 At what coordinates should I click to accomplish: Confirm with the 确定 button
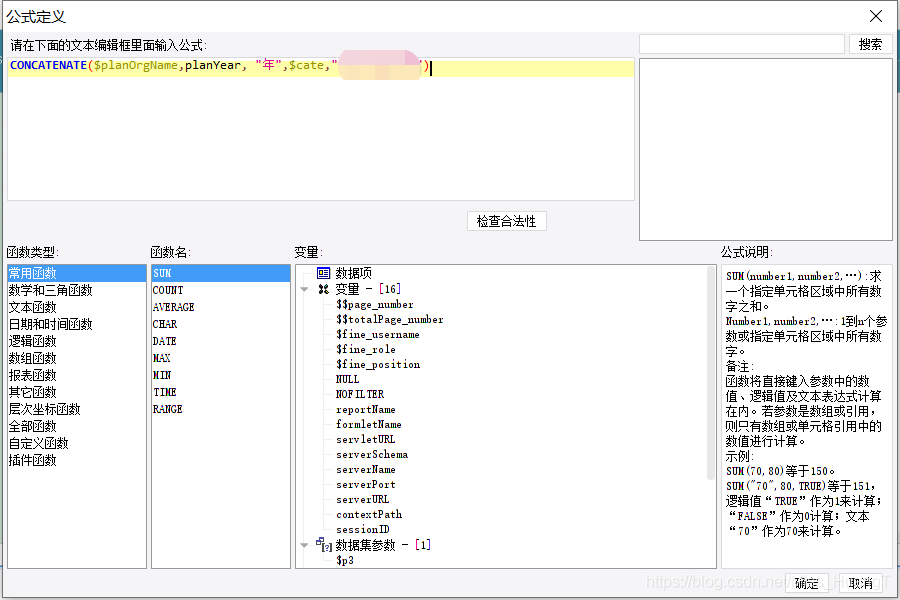tap(806, 583)
